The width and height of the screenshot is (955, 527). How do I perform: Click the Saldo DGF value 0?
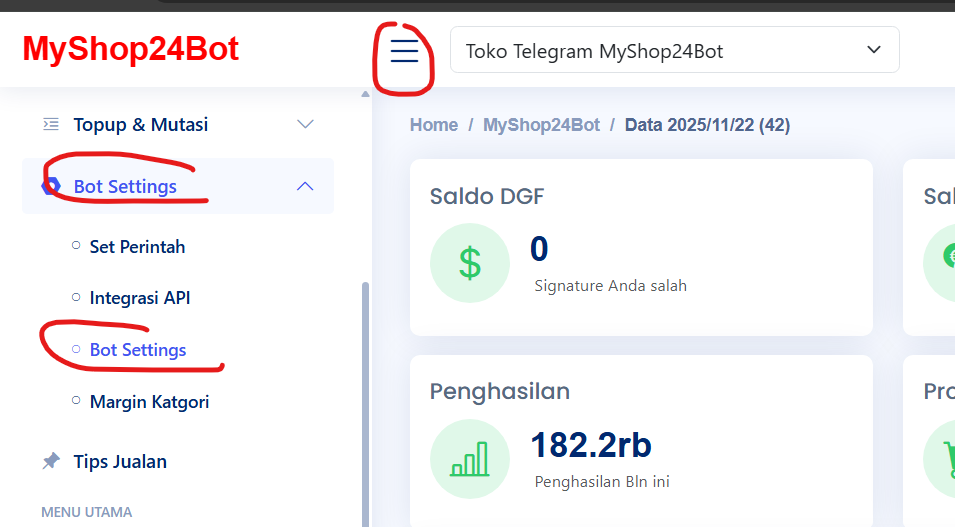point(539,249)
